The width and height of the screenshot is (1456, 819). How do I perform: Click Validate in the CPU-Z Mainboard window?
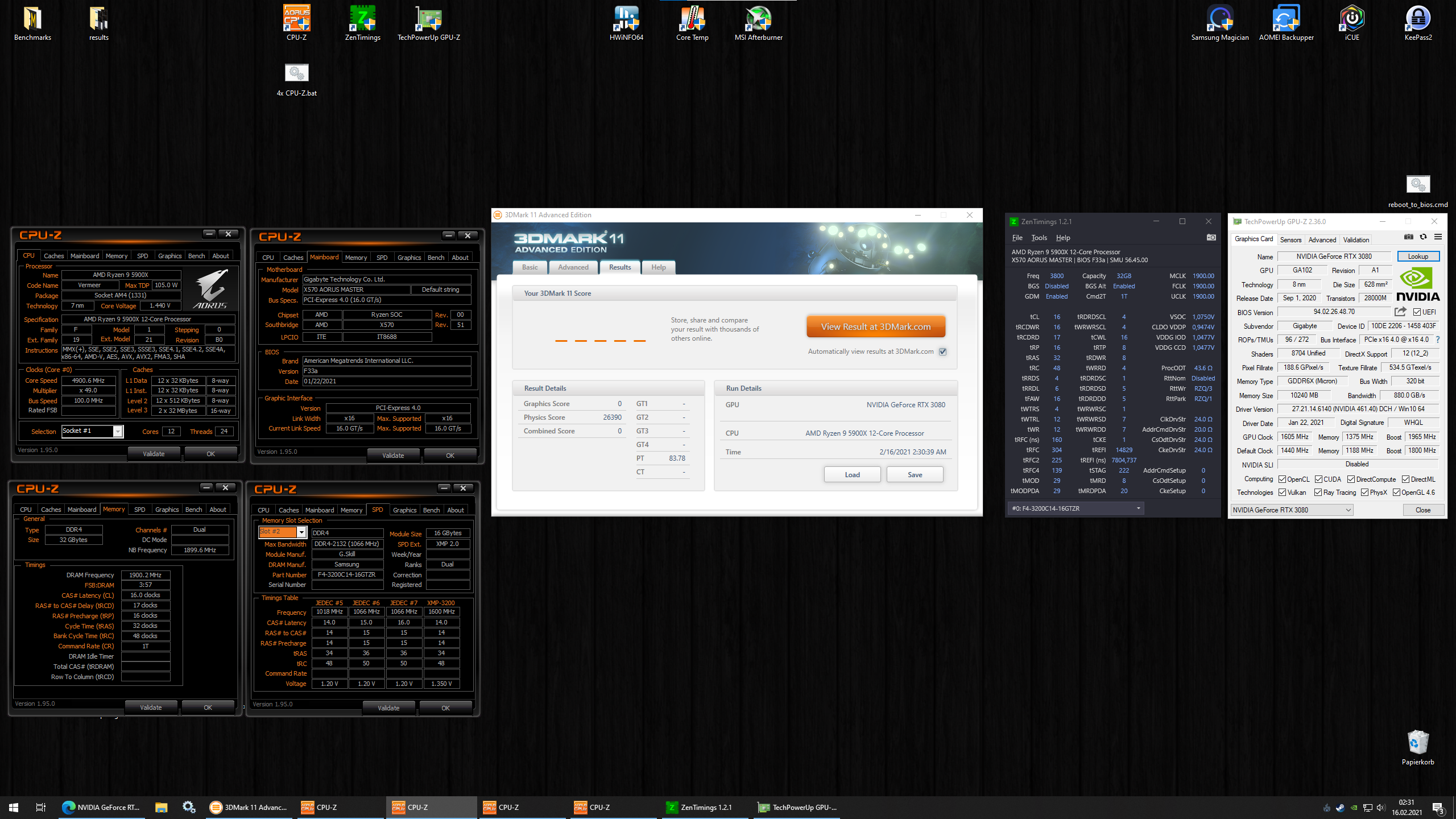(393, 455)
